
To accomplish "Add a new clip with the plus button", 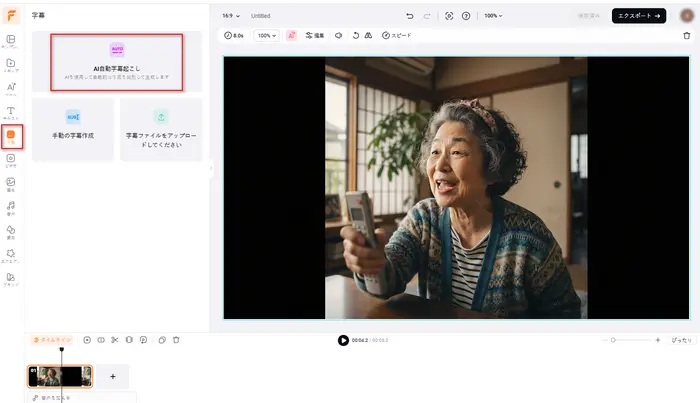I will pyautogui.click(x=112, y=376).
